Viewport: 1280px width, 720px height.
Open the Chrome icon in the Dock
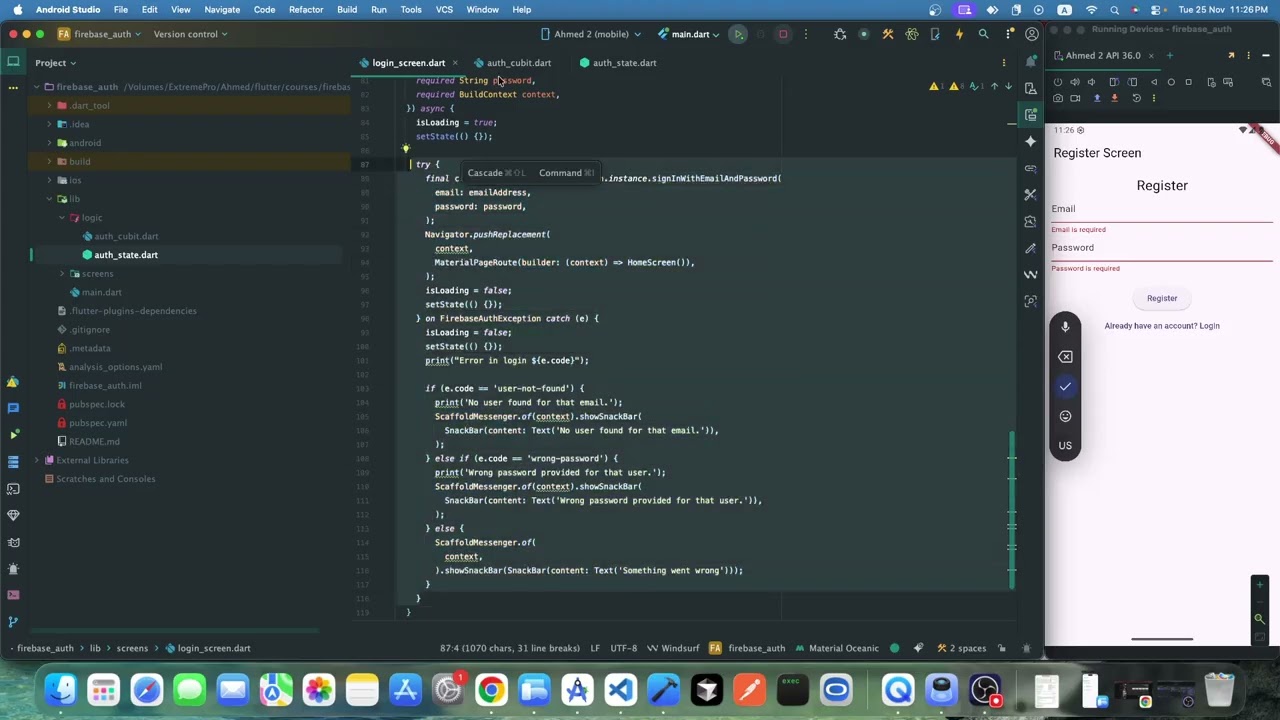coord(491,690)
